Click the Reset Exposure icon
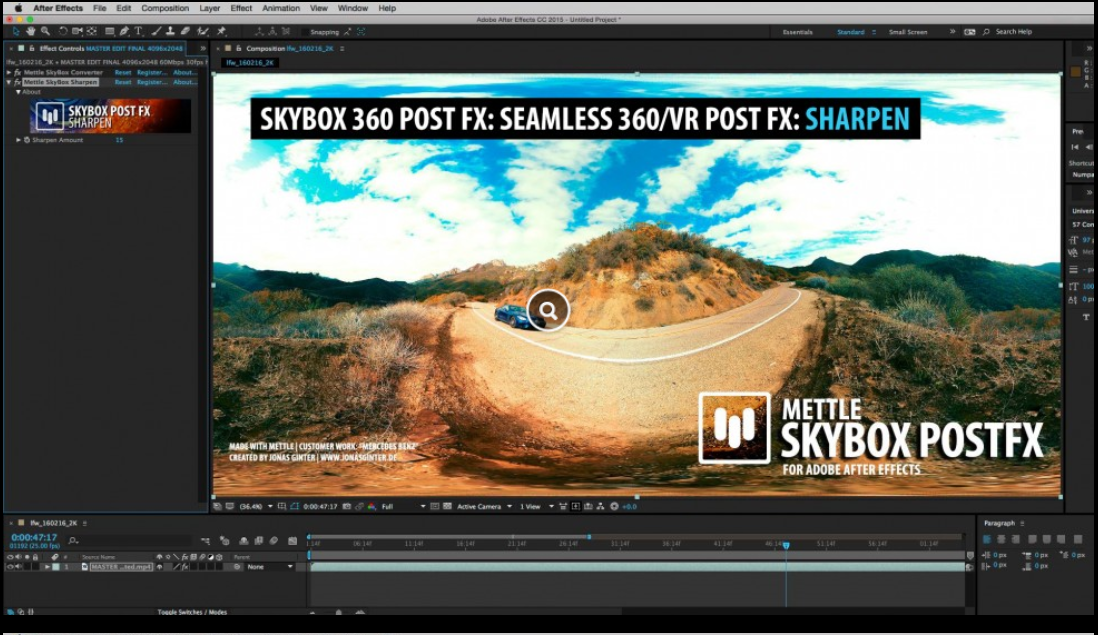 point(614,506)
